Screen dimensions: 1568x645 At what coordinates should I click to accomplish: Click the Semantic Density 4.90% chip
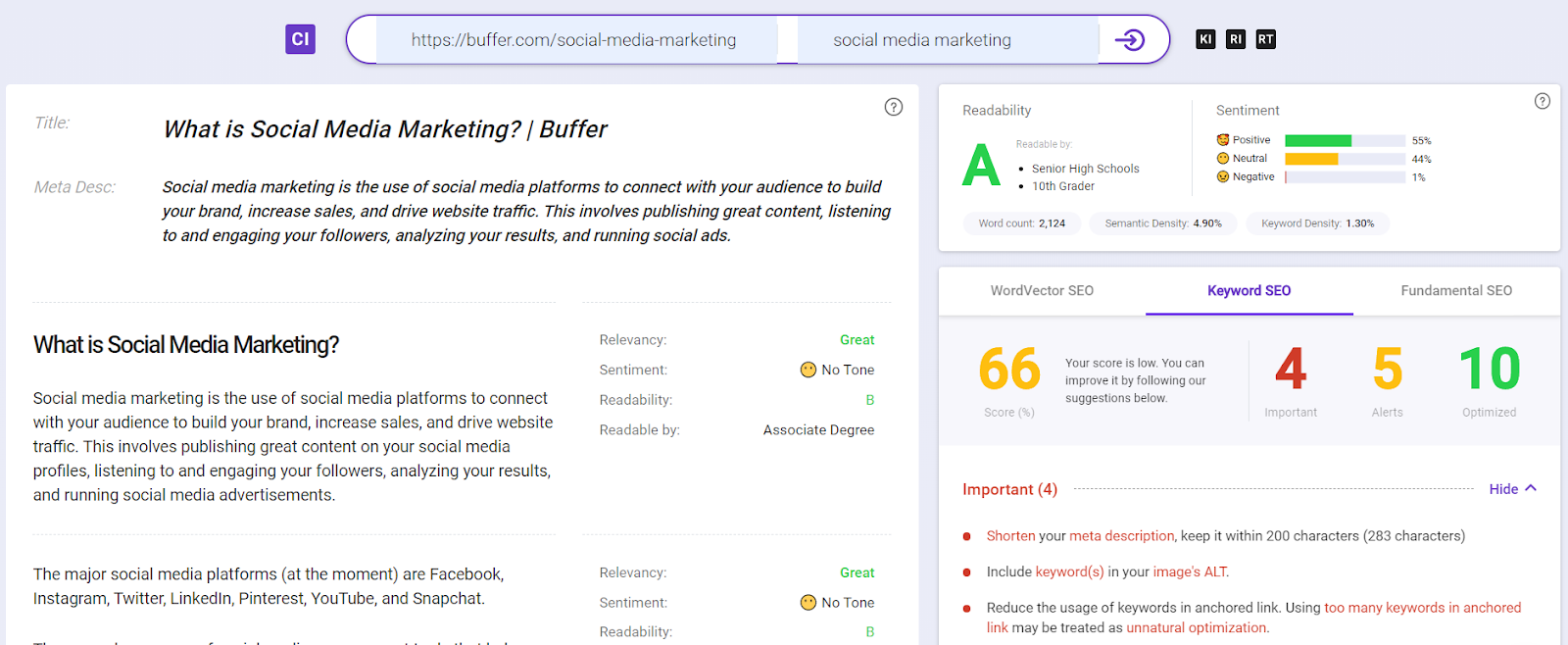[x=1163, y=223]
